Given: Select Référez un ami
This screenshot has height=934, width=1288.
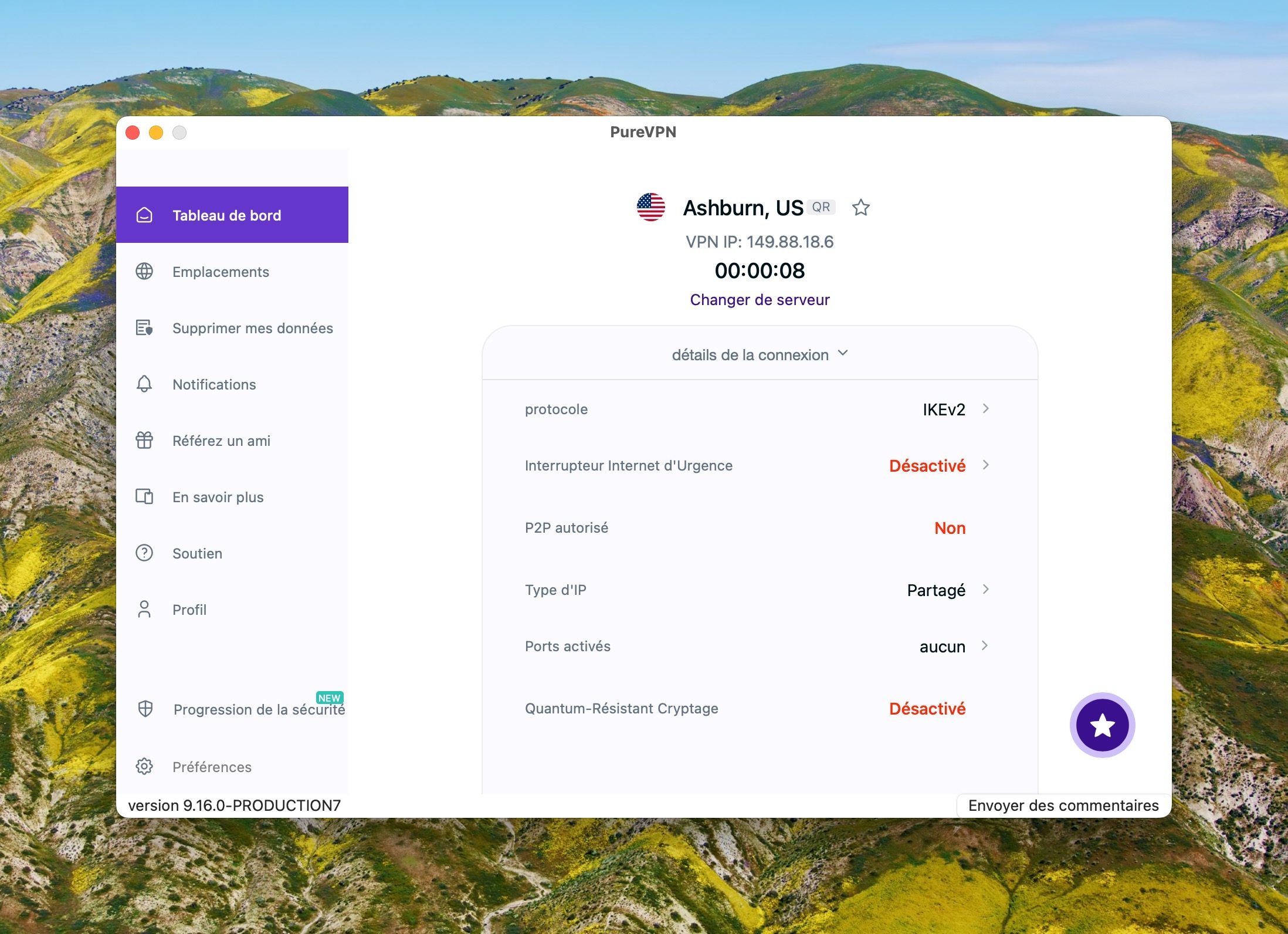Looking at the screenshot, I should [232, 441].
